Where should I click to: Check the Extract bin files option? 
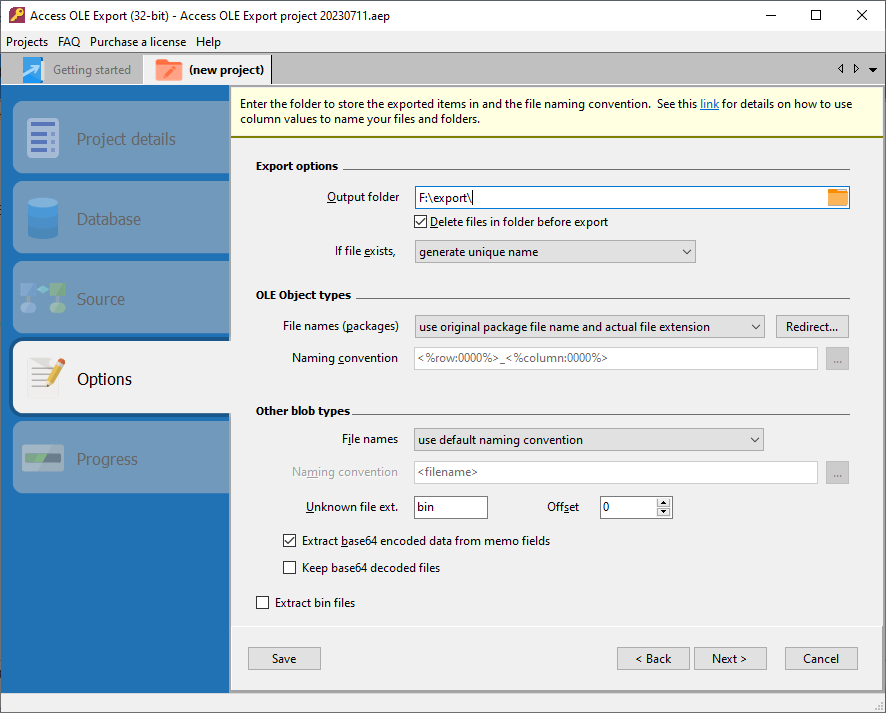[x=263, y=603]
